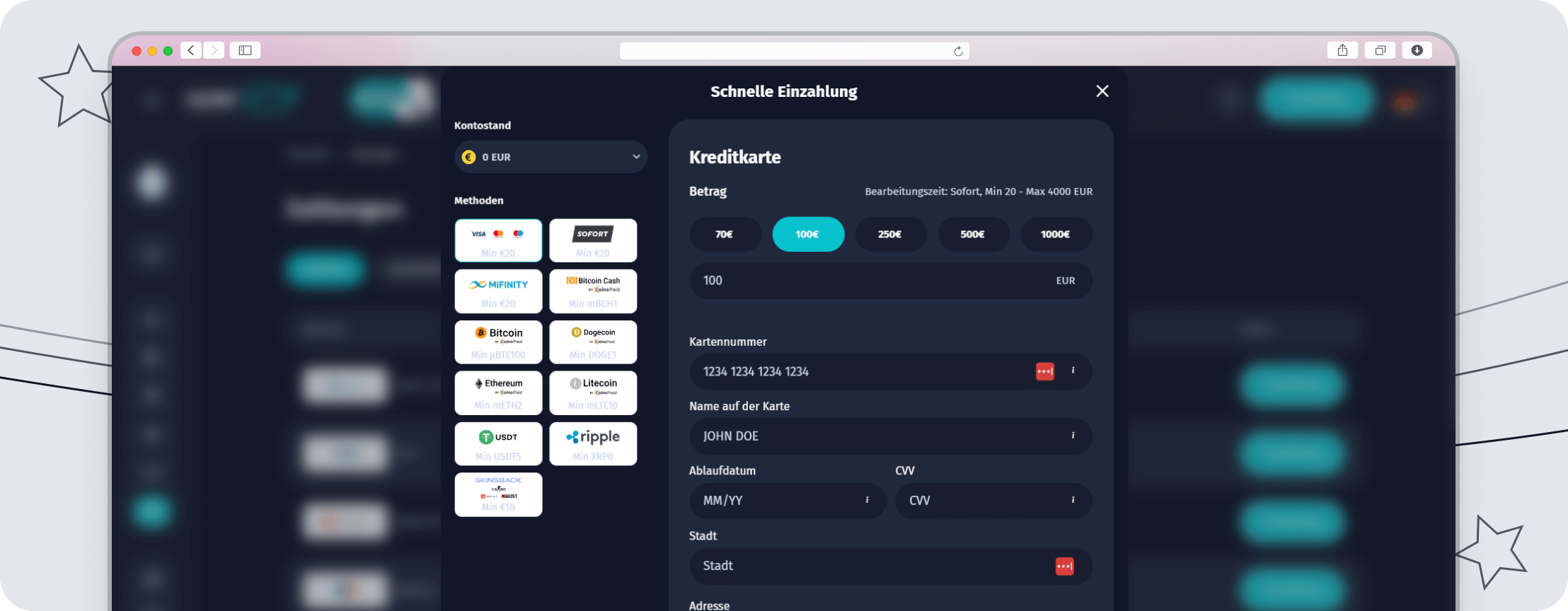Image resolution: width=1568 pixels, height=611 pixels.
Task: Open the info icon in Kartennummer field
Action: point(1073,371)
